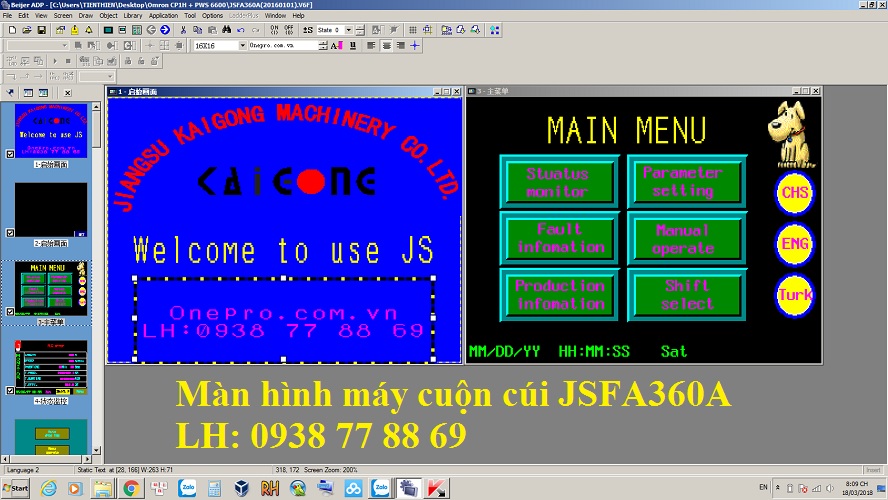Click the text color A icon

pos(336,46)
